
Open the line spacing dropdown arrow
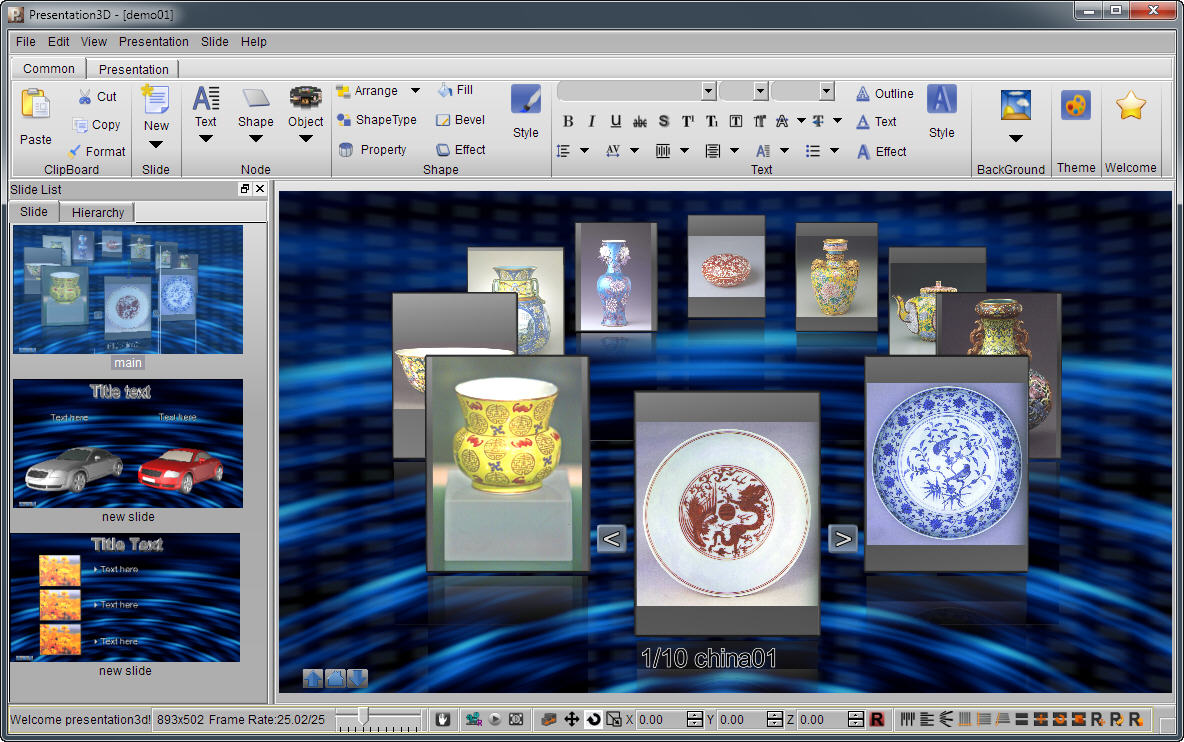tap(584, 151)
